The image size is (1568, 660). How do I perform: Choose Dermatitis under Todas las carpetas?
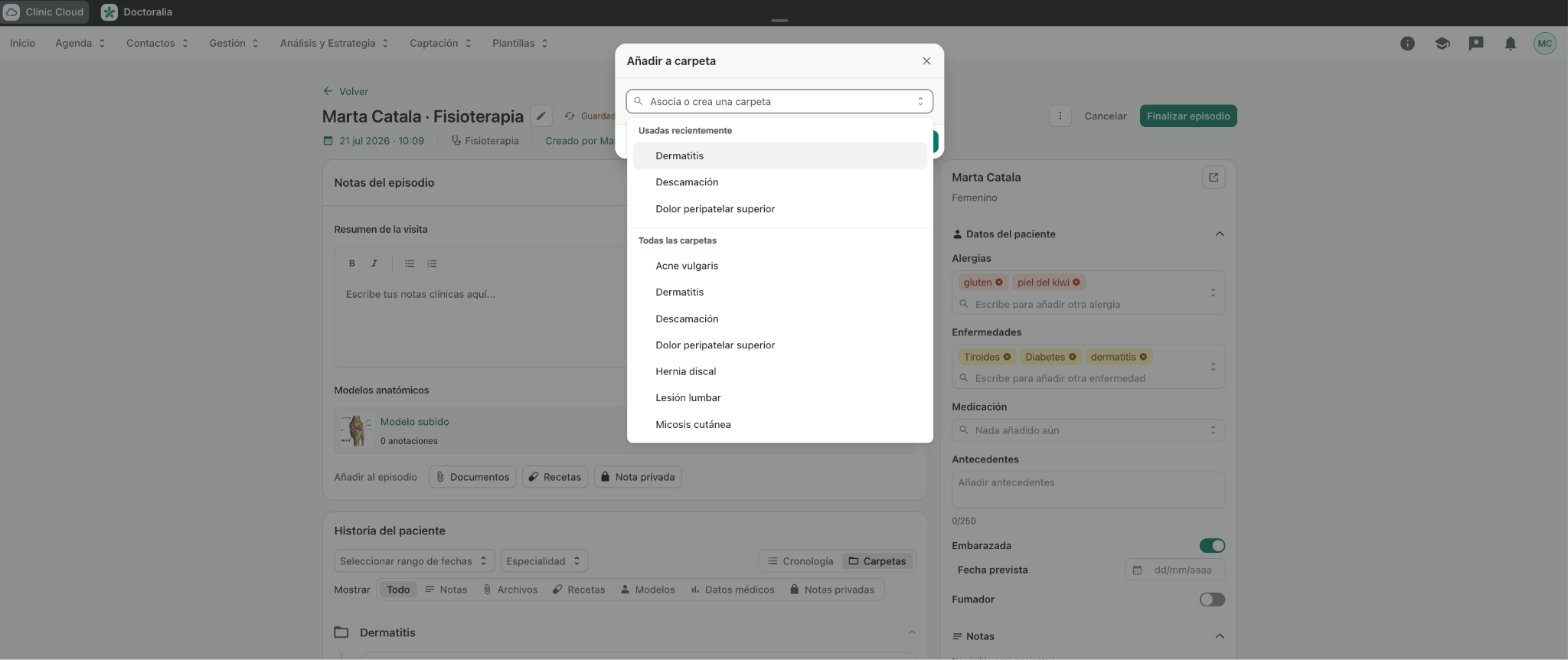(x=779, y=292)
